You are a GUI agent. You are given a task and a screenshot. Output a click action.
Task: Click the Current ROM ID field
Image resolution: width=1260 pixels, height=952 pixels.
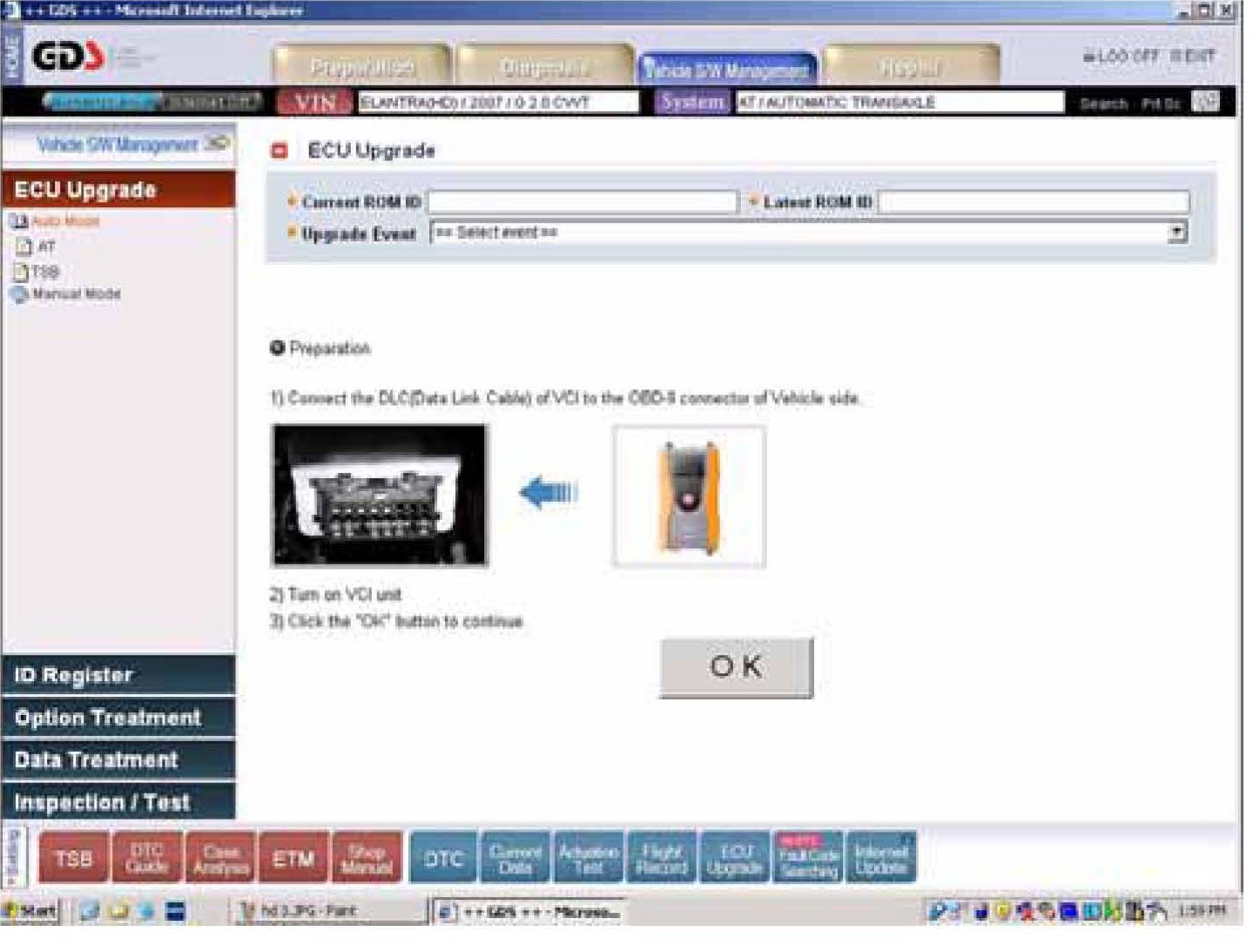[x=583, y=202]
